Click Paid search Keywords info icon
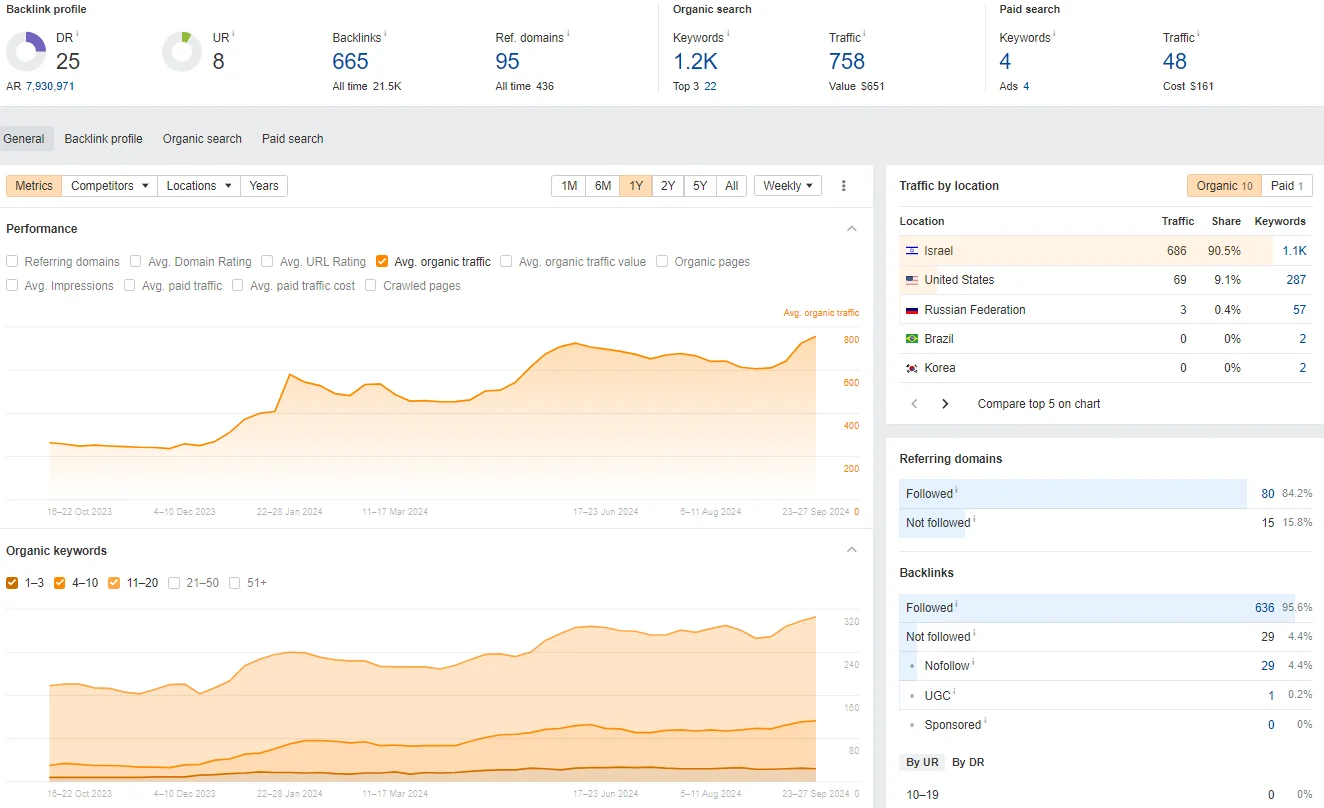Screen dimensions: 1324x808 [x=1055, y=34]
